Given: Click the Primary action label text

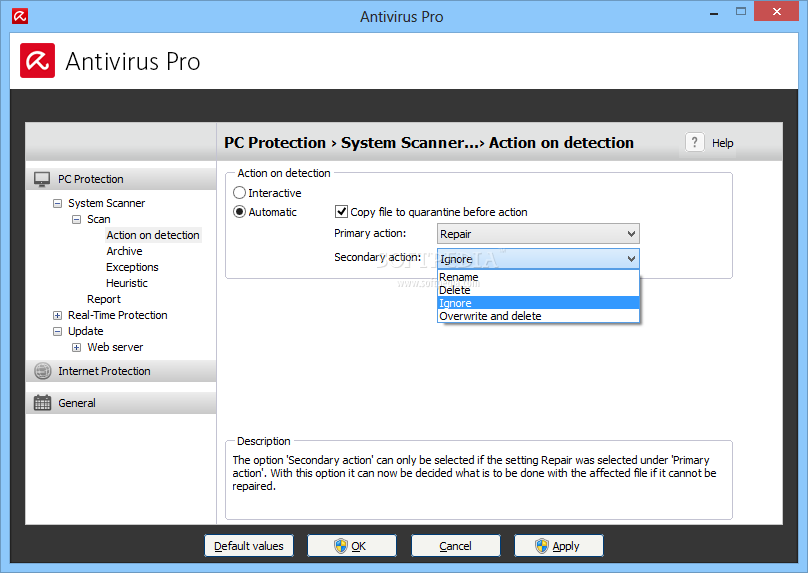Looking at the screenshot, I should point(370,233).
